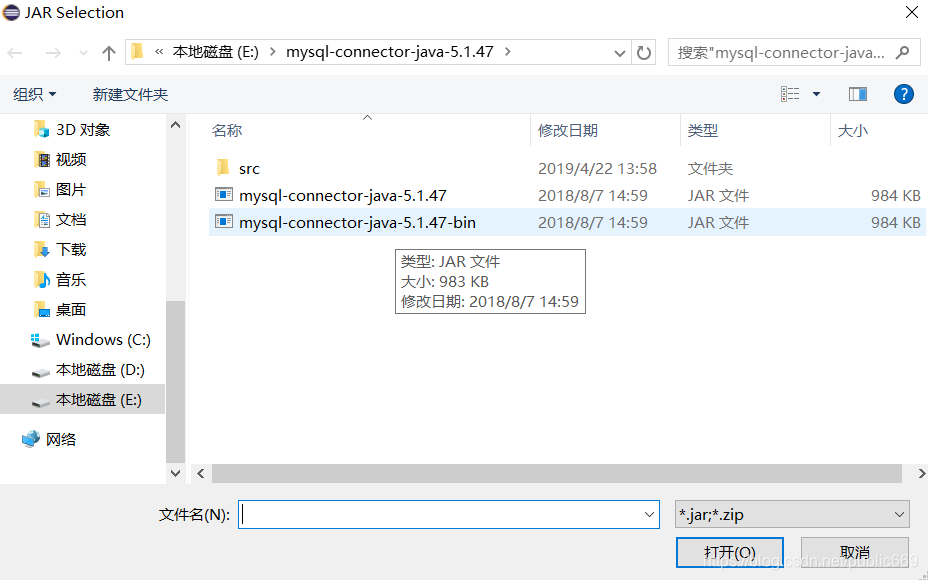Change view layout icon
Image resolution: width=928 pixels, height=580 pixels.
[x=790, y=94]
